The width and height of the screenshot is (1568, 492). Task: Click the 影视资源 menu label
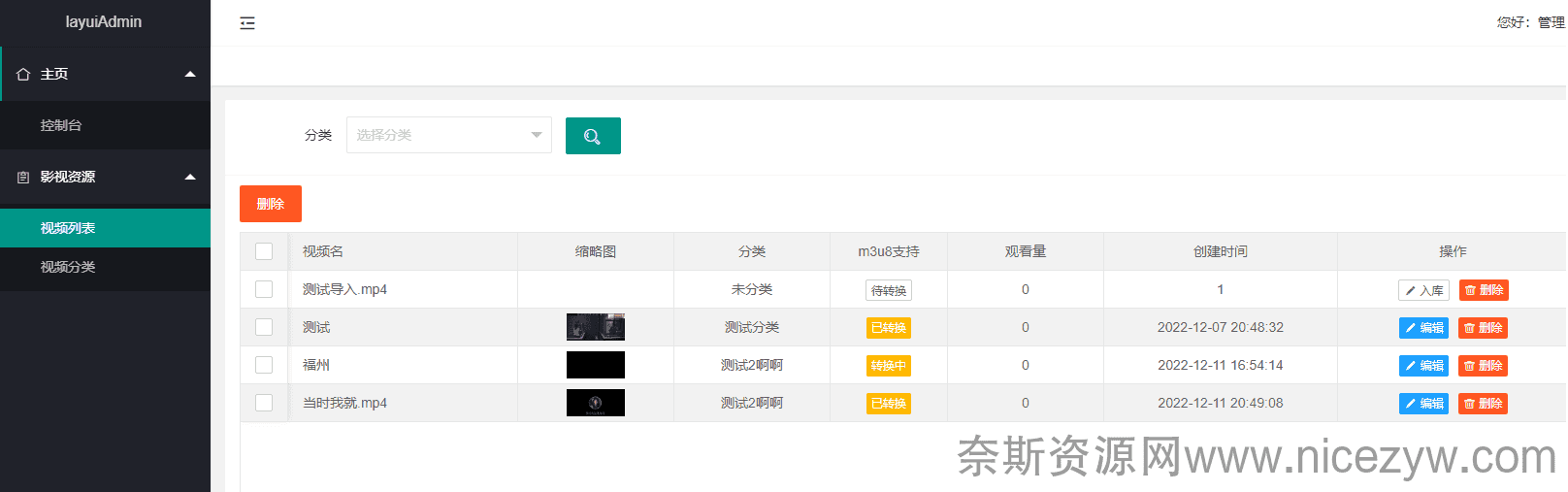coord(68,178)
